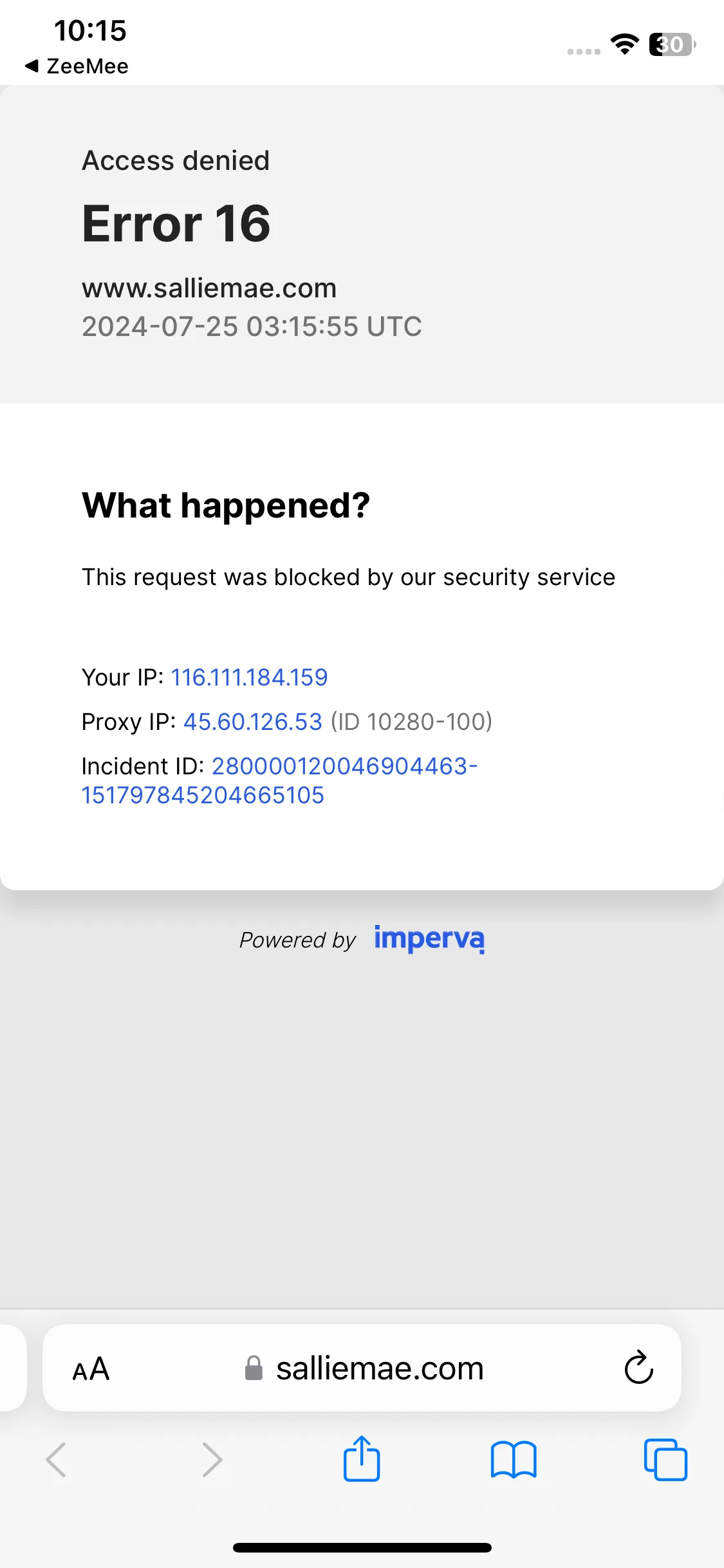Tap the reload page icon

pyautogui.click(x=638, y=1367)
